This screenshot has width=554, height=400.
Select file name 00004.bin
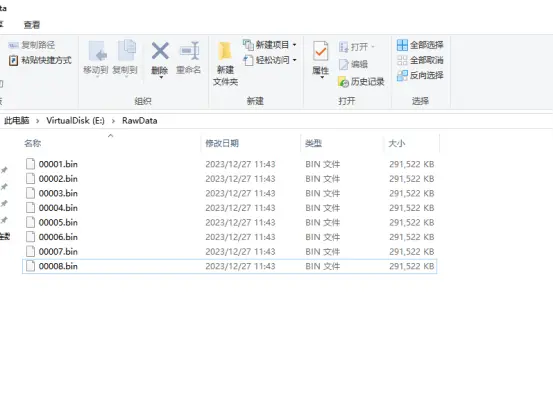click(x=58, y=207)
